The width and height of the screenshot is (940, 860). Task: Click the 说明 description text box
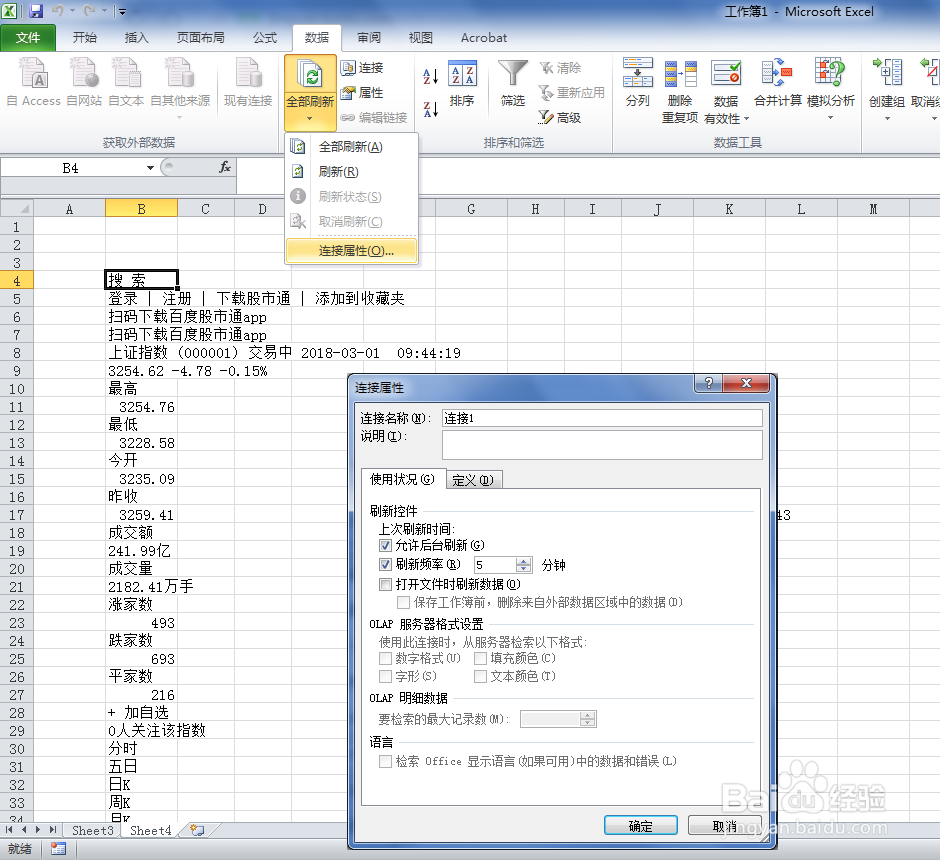point(602,445)
